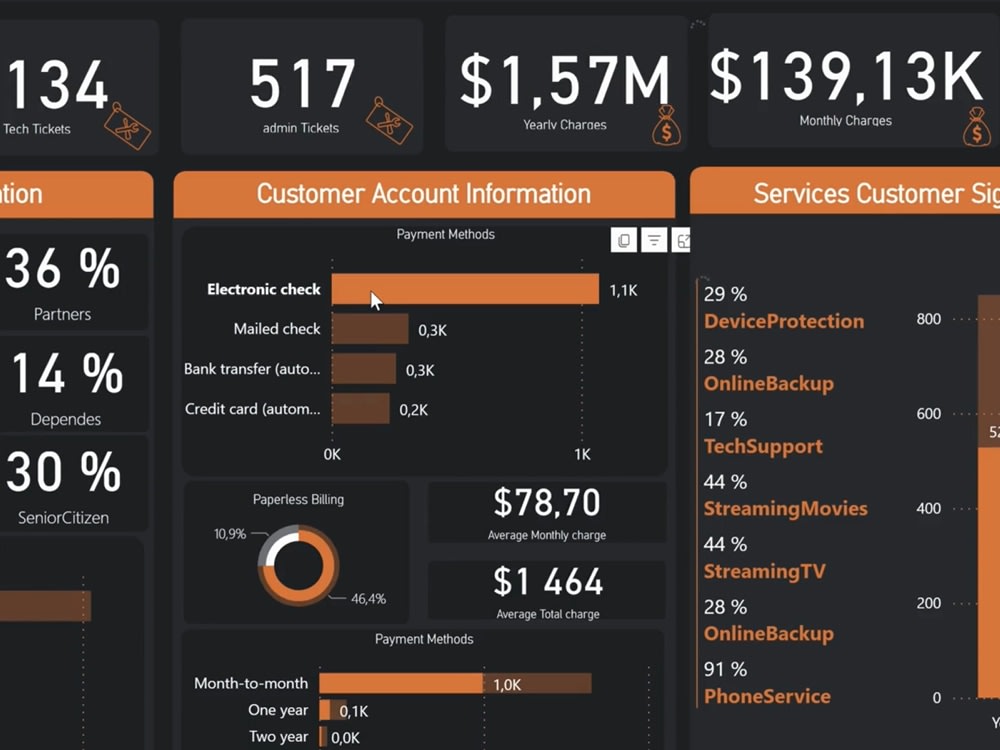The height and width of the screenshot is (750, 1000).
Task: Select the orange segment of the Month-to-month bar
Action: point(401,683)
